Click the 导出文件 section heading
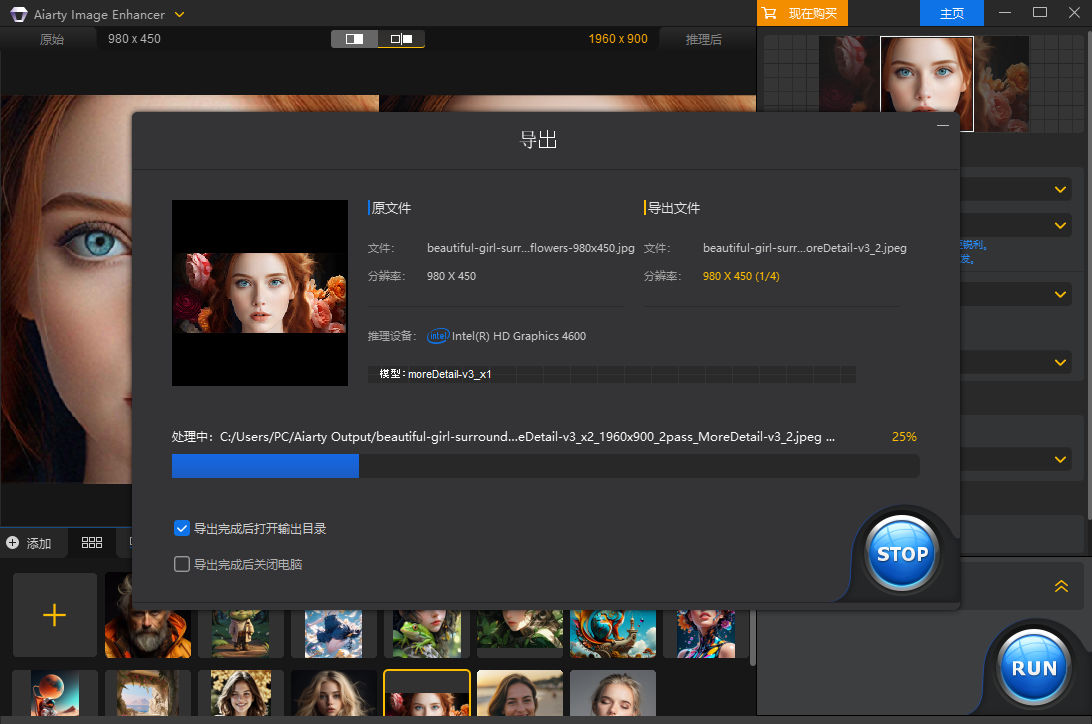1092x724 pixels. tap(674, 208)
